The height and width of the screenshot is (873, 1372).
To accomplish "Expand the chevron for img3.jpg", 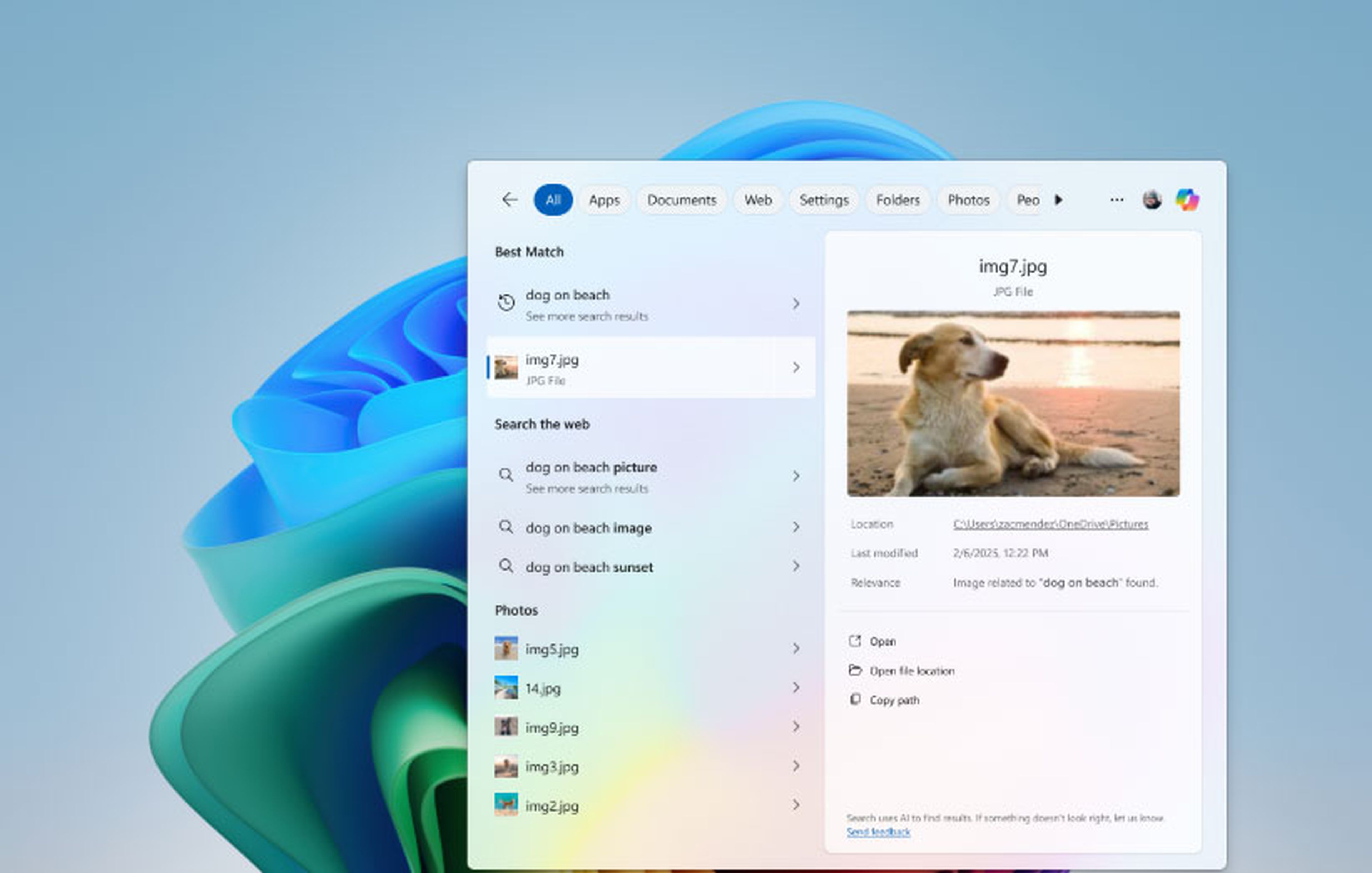I will click(x=796, y=766).
